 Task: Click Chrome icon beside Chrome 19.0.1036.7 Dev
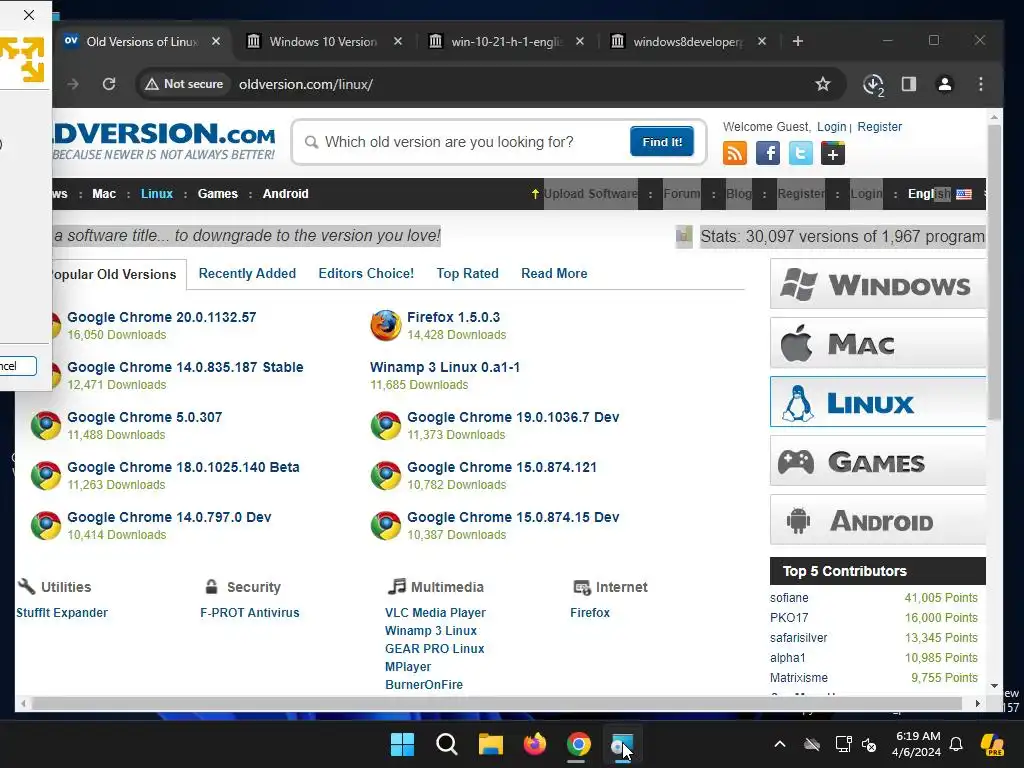[385, 425]
